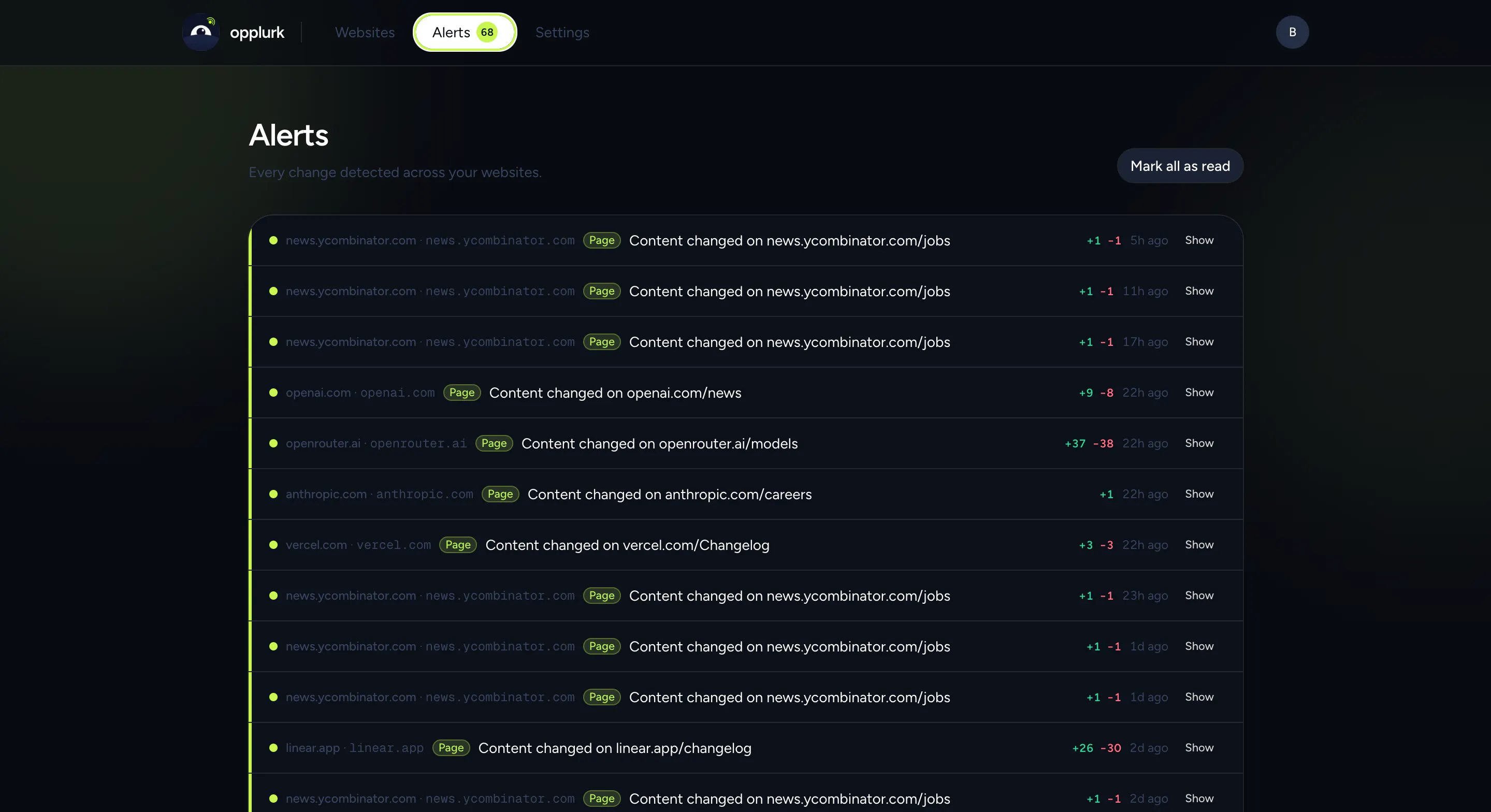Click the Page badge on the anthropic.com alert

pyautogui.click(x=500, y=494)
